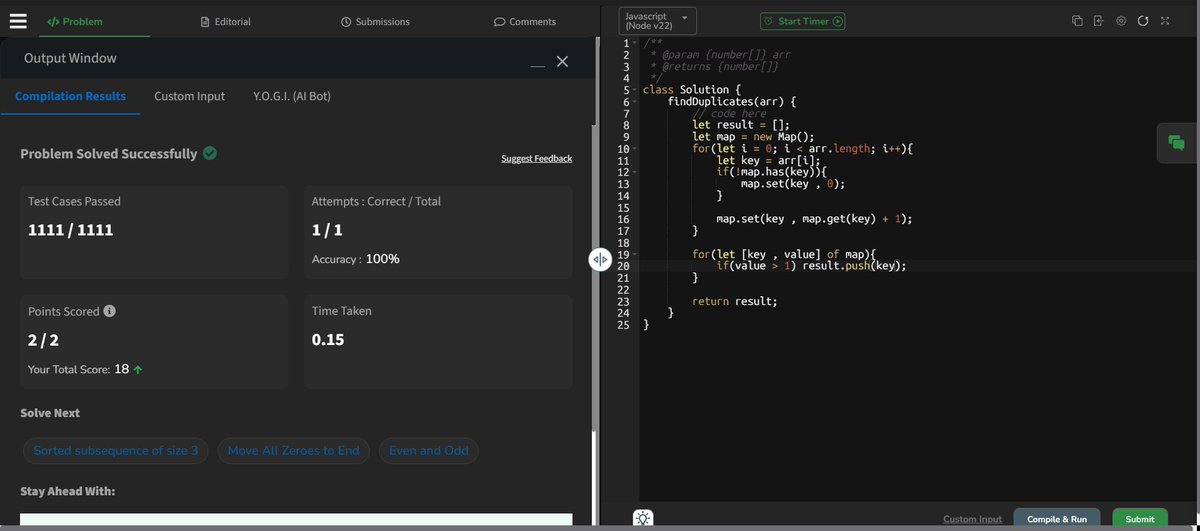Minimize the Output Window
Image resolution: width=1200 pixels, height=531 pixels.
click(538, 66)
